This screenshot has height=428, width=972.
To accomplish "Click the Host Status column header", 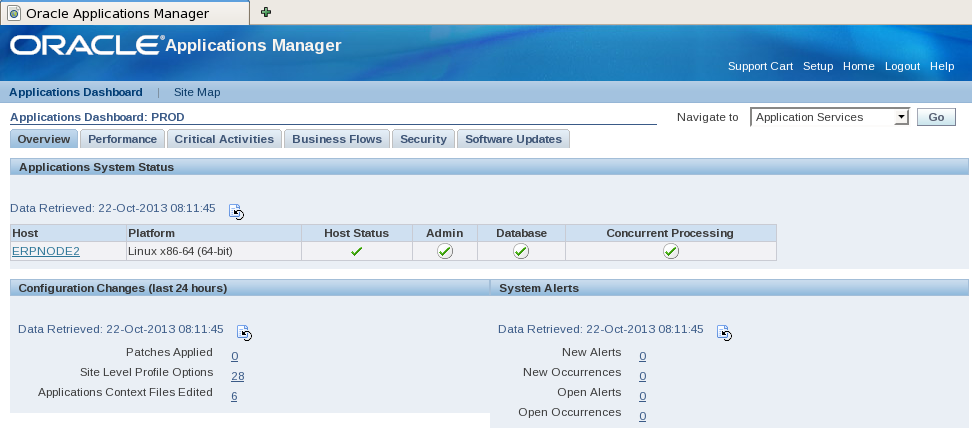I will pos(356,233).
